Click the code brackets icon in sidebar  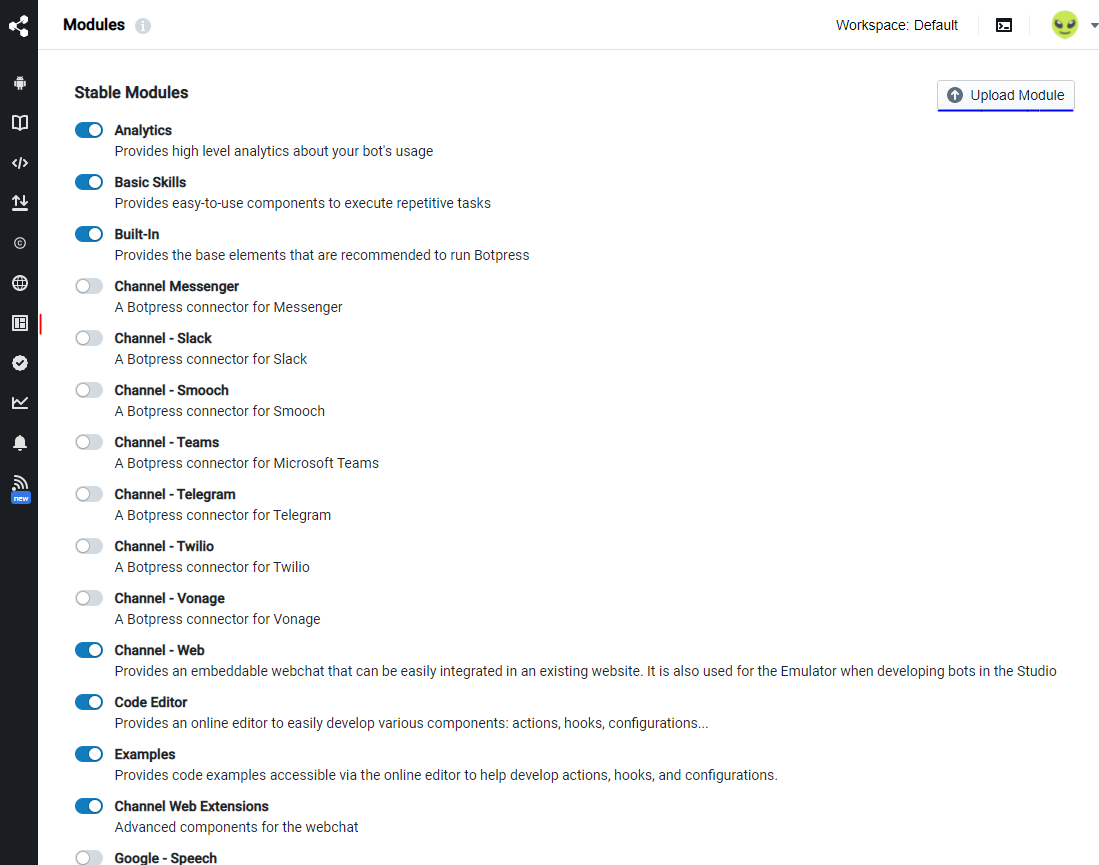(x=19, y=163)
